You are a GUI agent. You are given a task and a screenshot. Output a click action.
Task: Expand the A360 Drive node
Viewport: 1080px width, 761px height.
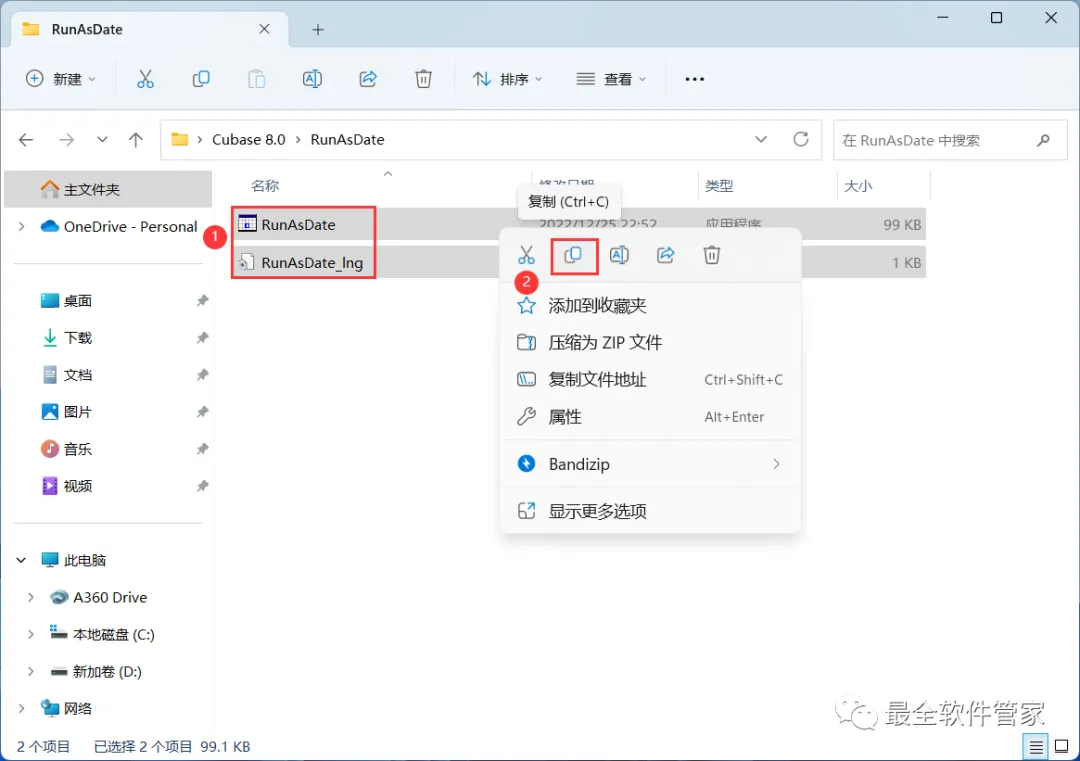pos(30,598)
